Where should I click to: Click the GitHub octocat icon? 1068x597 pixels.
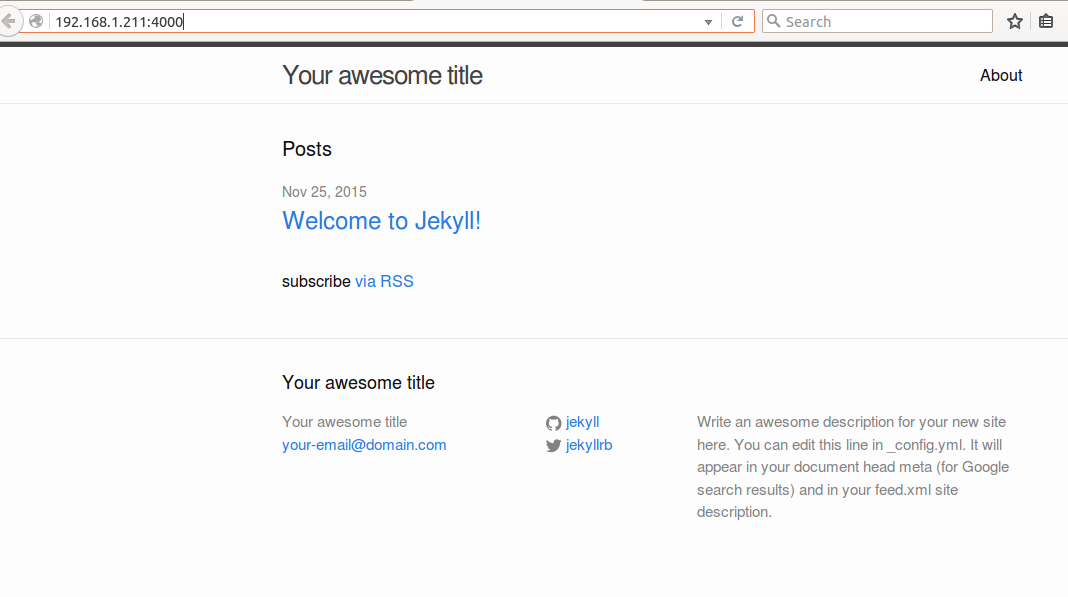pyautogui.click(x=553, y=423)
